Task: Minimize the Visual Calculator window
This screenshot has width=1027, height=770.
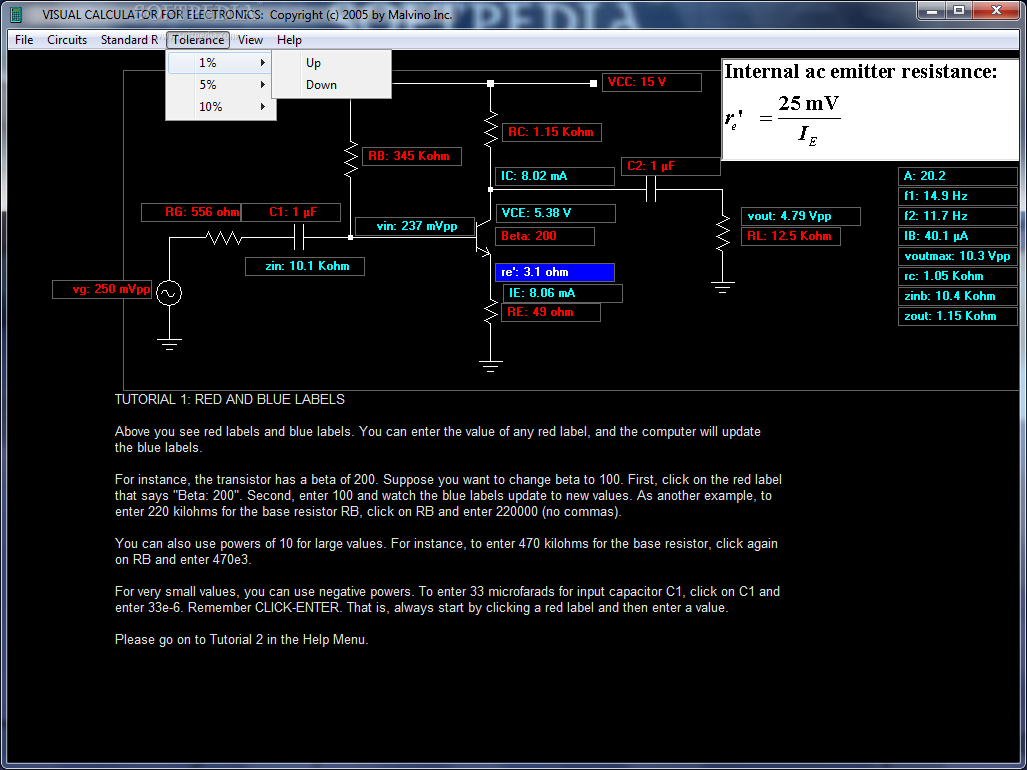Action: (x=931, y=10)
